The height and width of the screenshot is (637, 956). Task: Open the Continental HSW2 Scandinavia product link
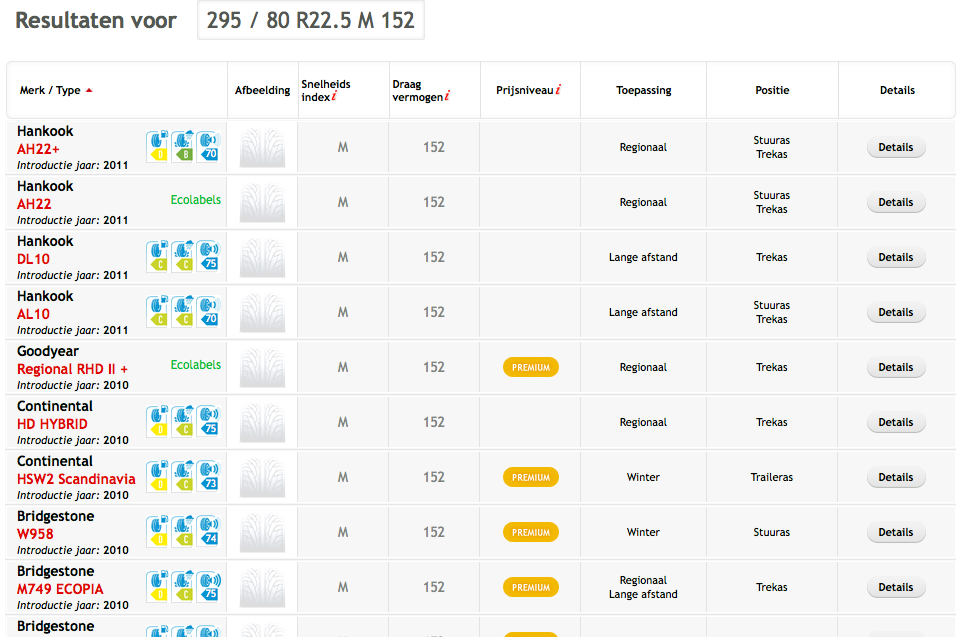click(76, 479)
